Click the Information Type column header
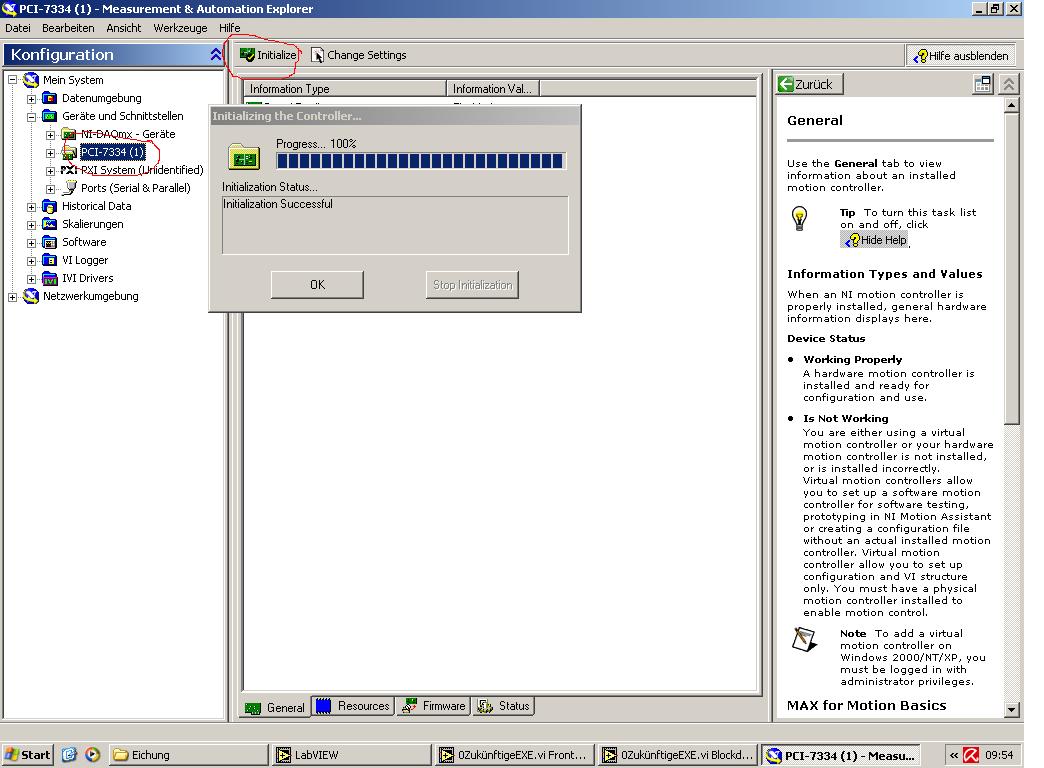 [345, 89]
